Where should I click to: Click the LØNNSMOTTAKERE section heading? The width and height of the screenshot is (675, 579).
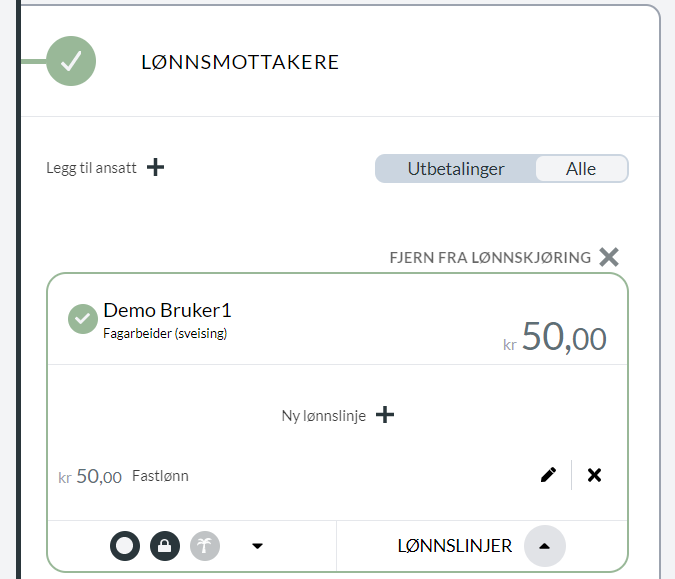click(240, 62)
